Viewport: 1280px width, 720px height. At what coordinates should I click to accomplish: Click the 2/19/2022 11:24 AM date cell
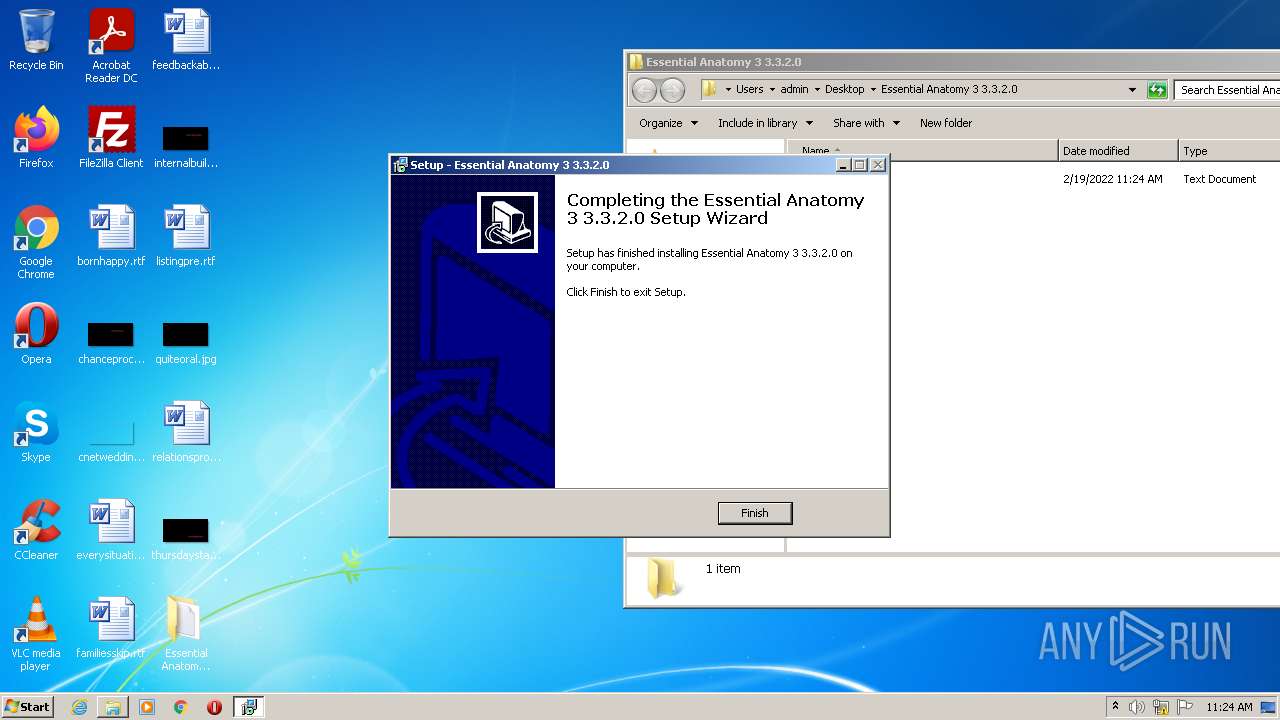(x=1112, y=179)
